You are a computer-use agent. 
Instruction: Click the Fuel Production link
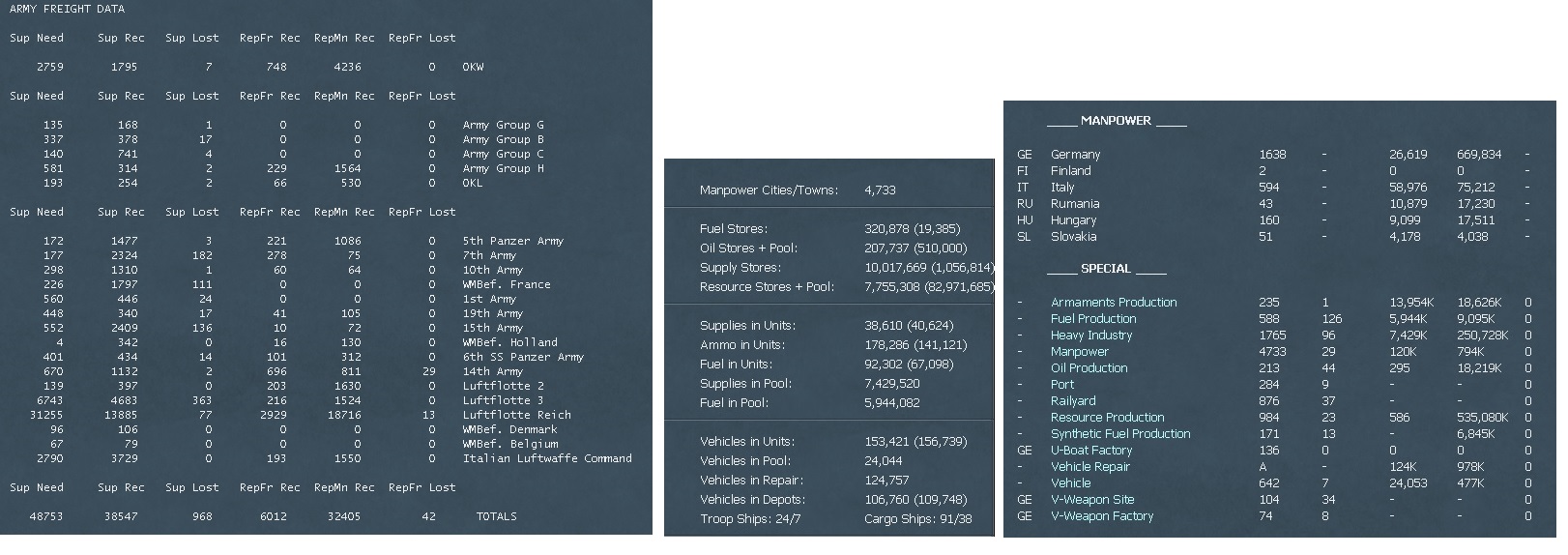pyautogui.click(x=1093, y=319)
